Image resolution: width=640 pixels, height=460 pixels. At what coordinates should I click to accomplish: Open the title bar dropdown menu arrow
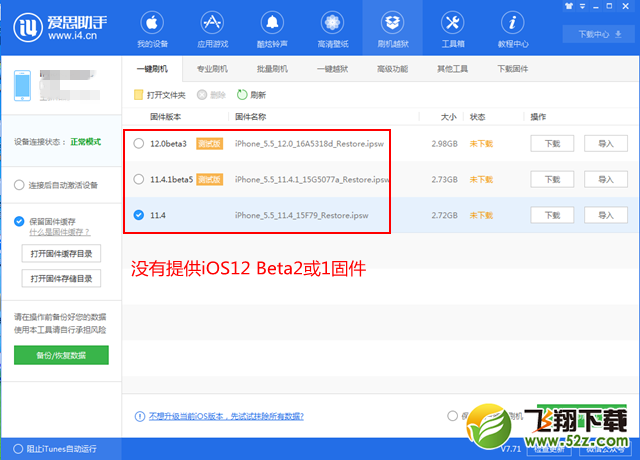[x=582, y=6]
